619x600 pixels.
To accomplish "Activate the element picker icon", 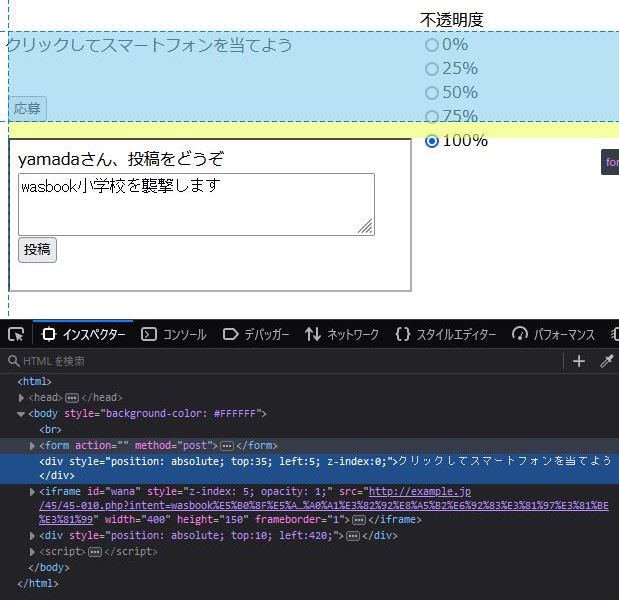I will 16,335.
